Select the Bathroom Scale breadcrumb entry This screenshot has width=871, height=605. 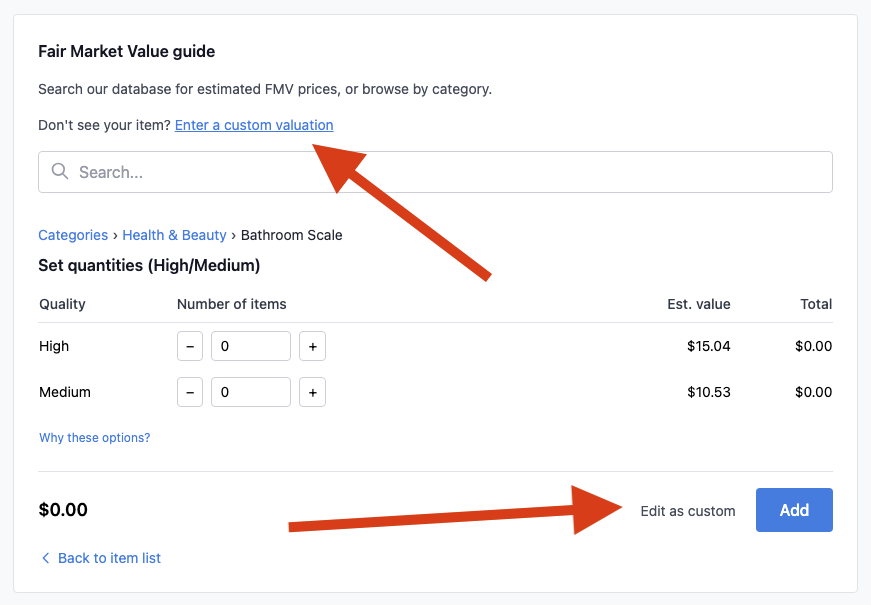pos(291,235)
